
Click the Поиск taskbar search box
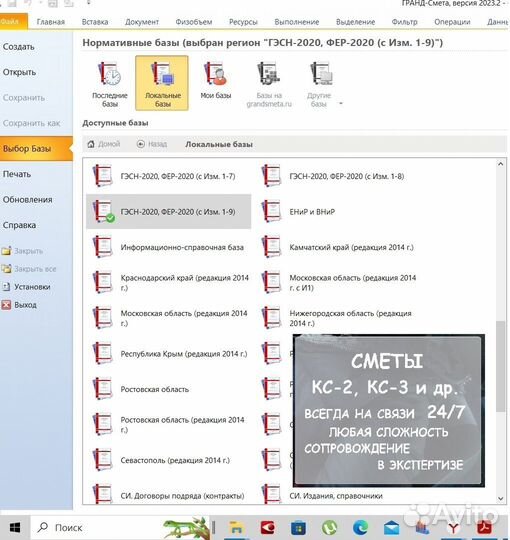121,527
